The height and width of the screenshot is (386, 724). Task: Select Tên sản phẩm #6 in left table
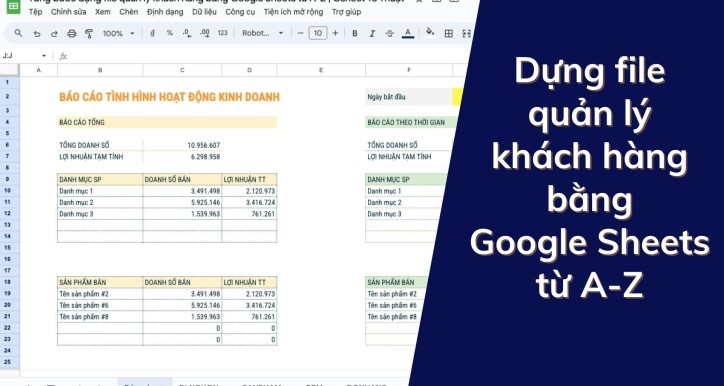coord(100,305)
